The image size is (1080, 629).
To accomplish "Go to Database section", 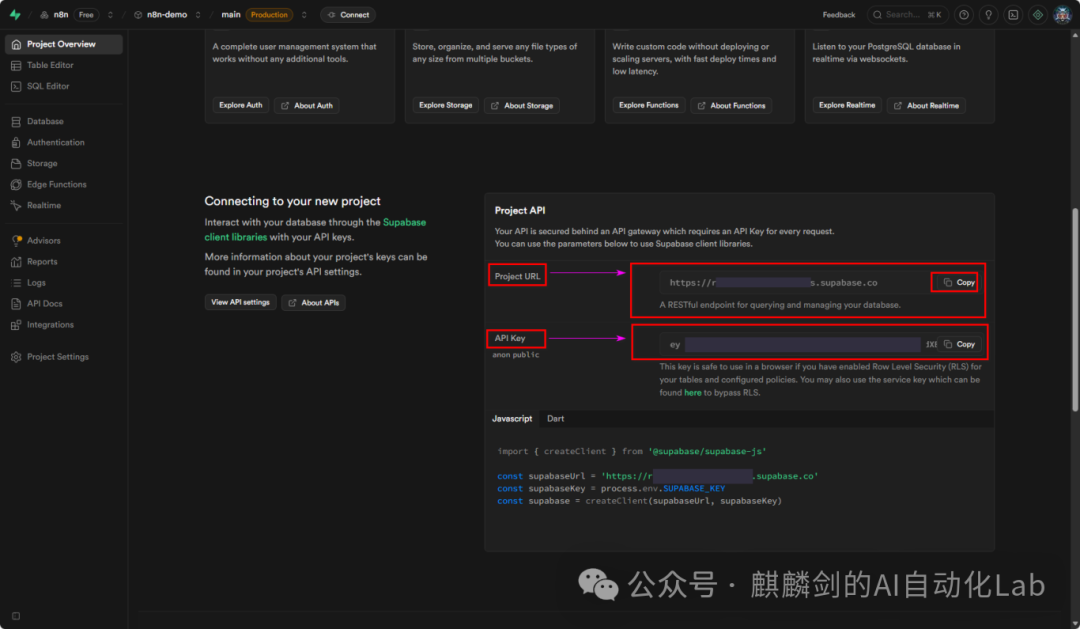I will point(45,121).
